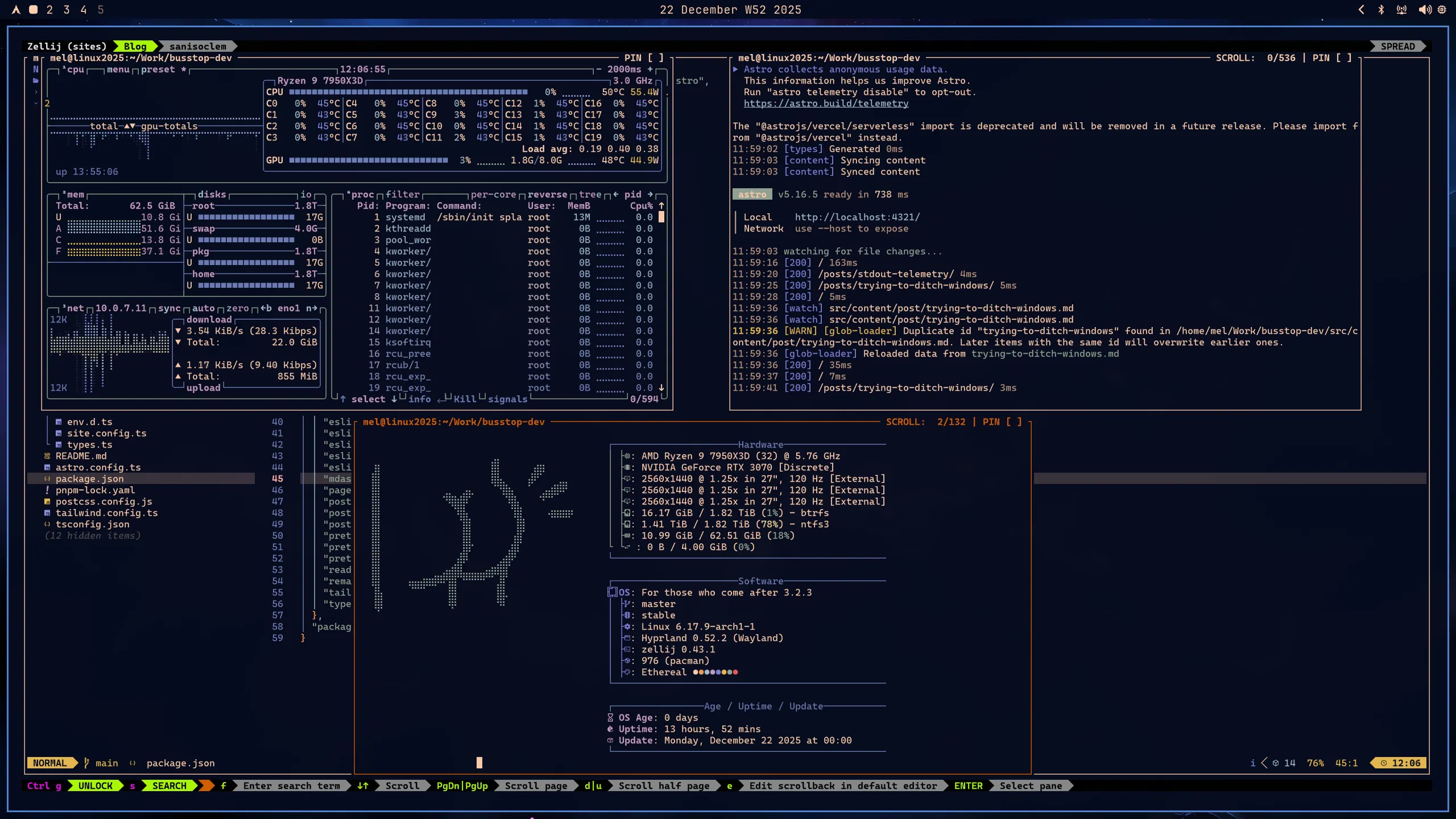Open the astro.build telemetry link
The image size is (1456, 819).
(825, 103)
